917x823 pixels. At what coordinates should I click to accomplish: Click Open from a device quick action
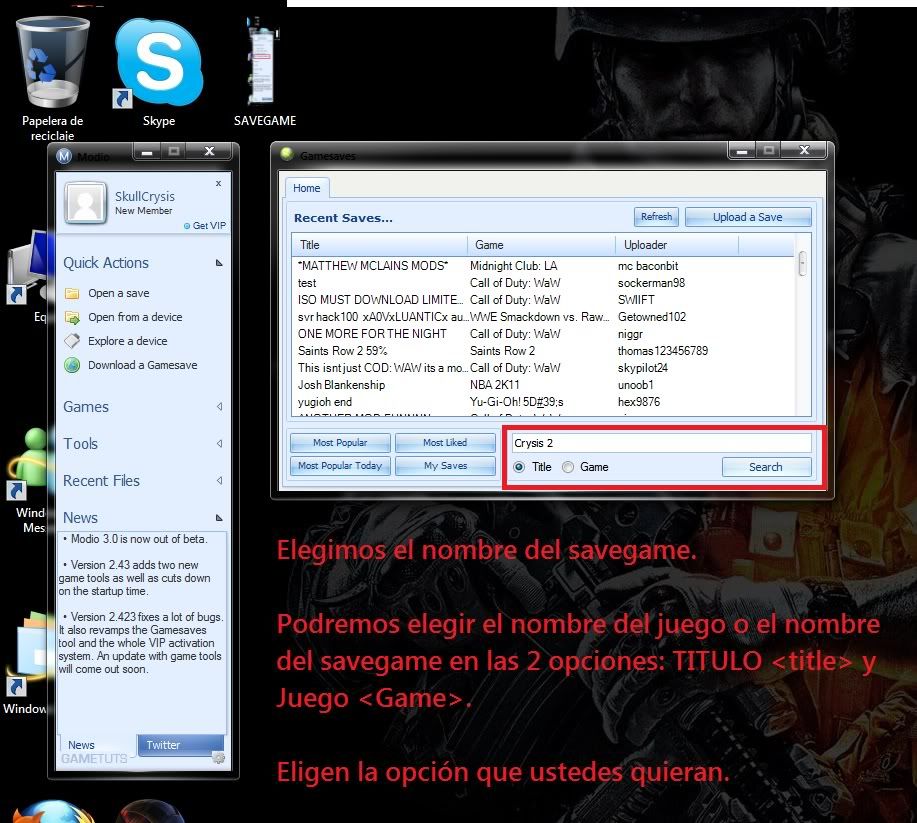coord(135,317)
